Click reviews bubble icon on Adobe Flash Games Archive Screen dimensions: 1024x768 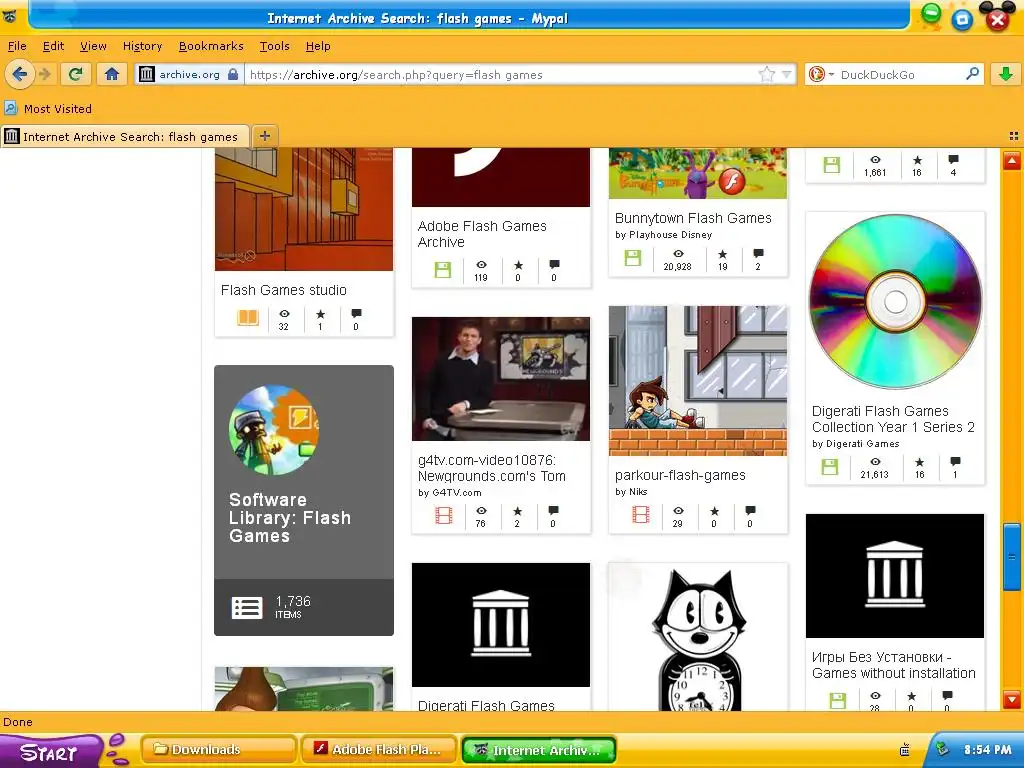click(554, 264)
